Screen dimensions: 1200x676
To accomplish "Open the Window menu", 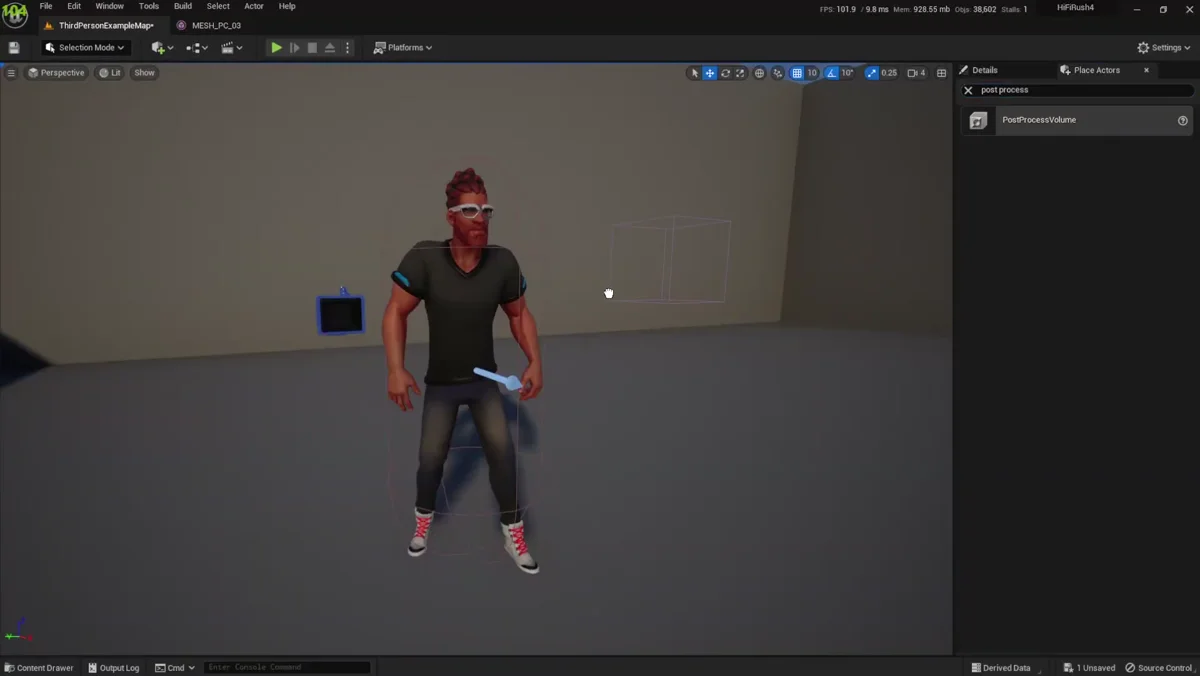I will tap(110, 6).
